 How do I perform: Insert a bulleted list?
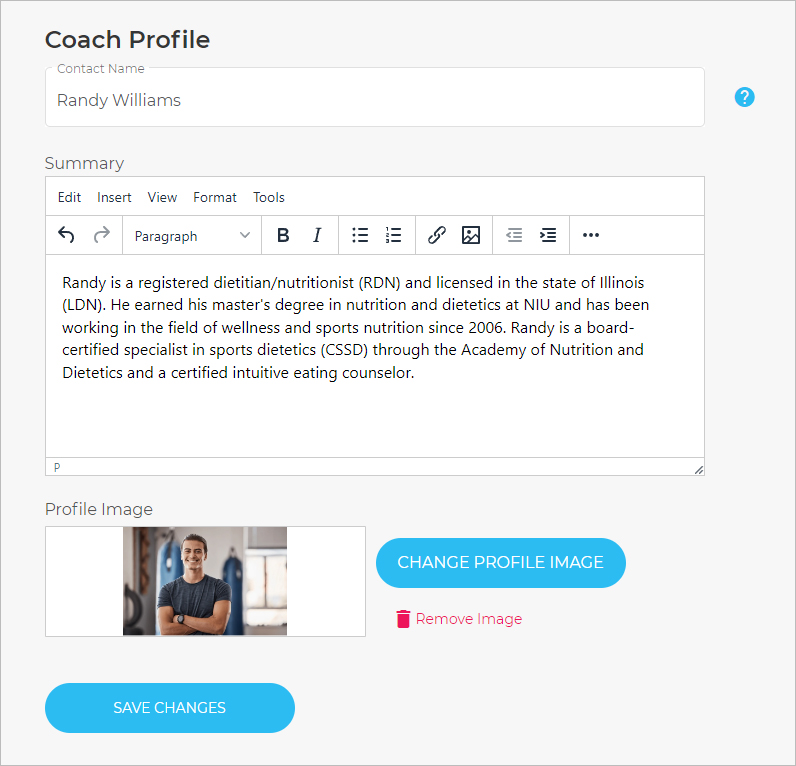[360, 235]
